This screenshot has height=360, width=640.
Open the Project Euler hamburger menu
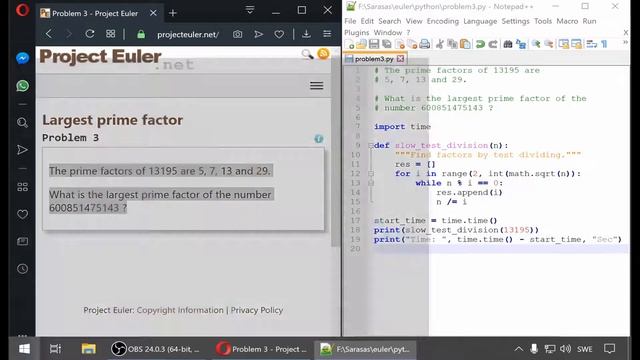(x=316, y=86)
